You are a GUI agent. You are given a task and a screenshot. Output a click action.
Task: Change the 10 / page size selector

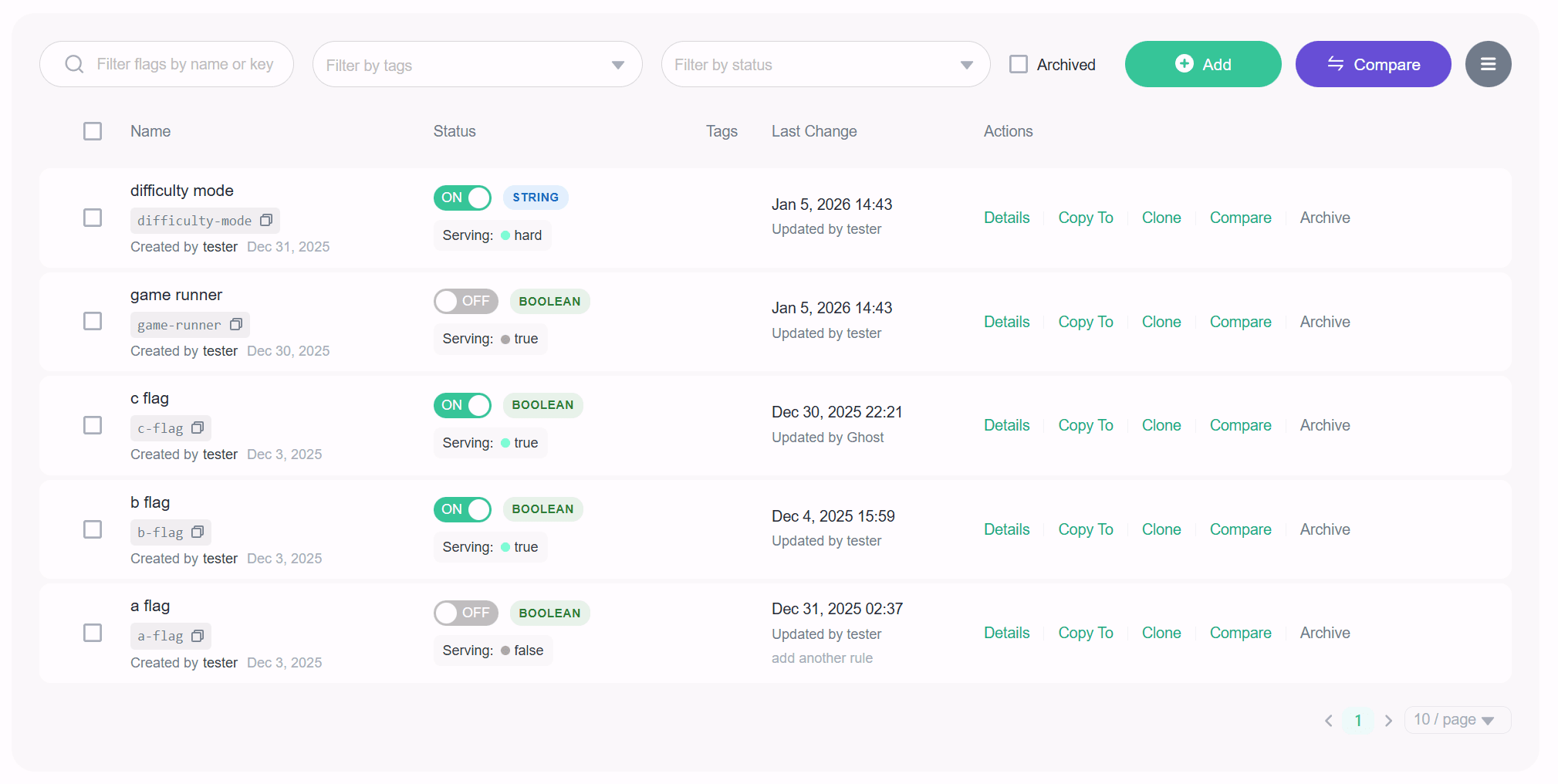1456,720
